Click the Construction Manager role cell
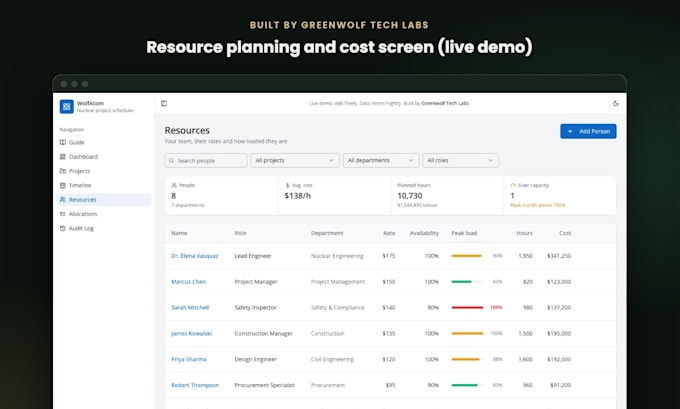 tap(264, 334)
